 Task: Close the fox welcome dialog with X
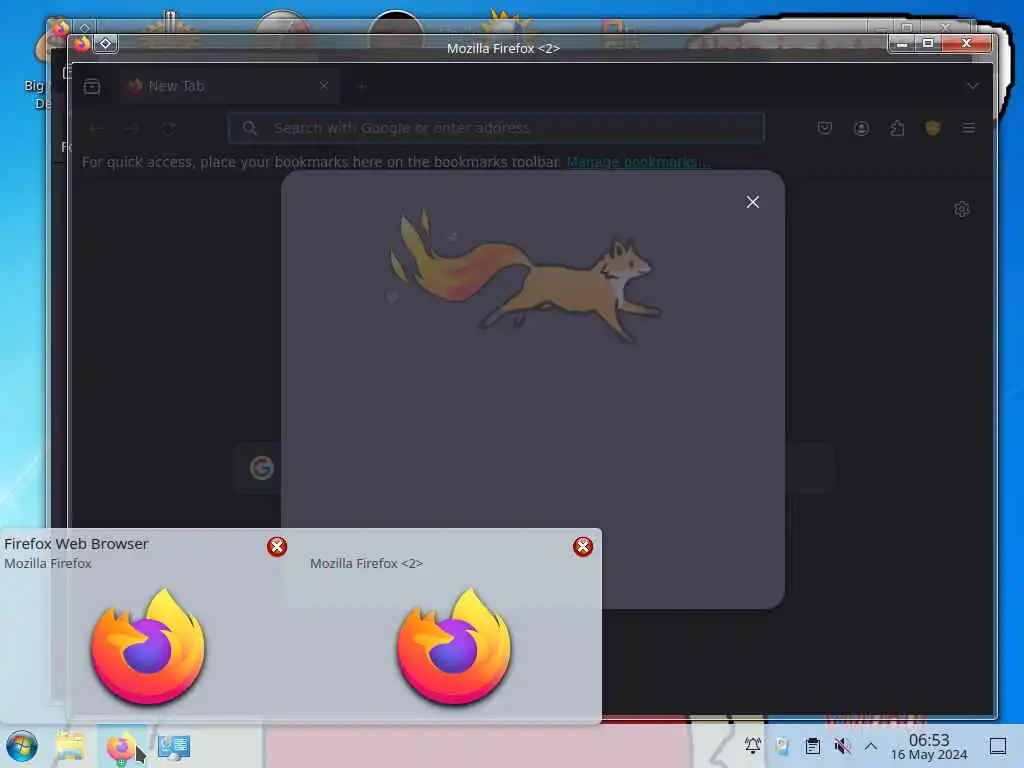click(x=752, y=202)
